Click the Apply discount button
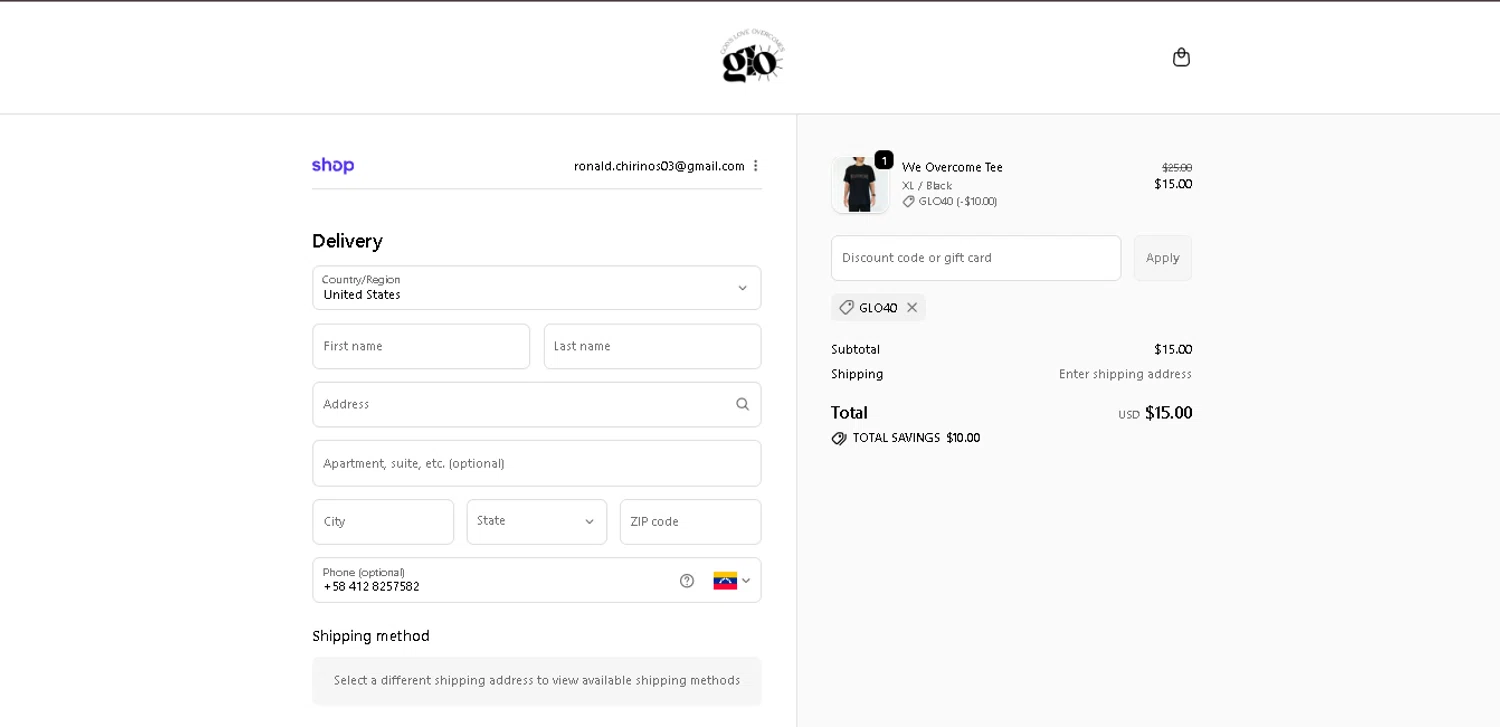The width and height of the screenshot is (1500, 727). coord(1163,258)
